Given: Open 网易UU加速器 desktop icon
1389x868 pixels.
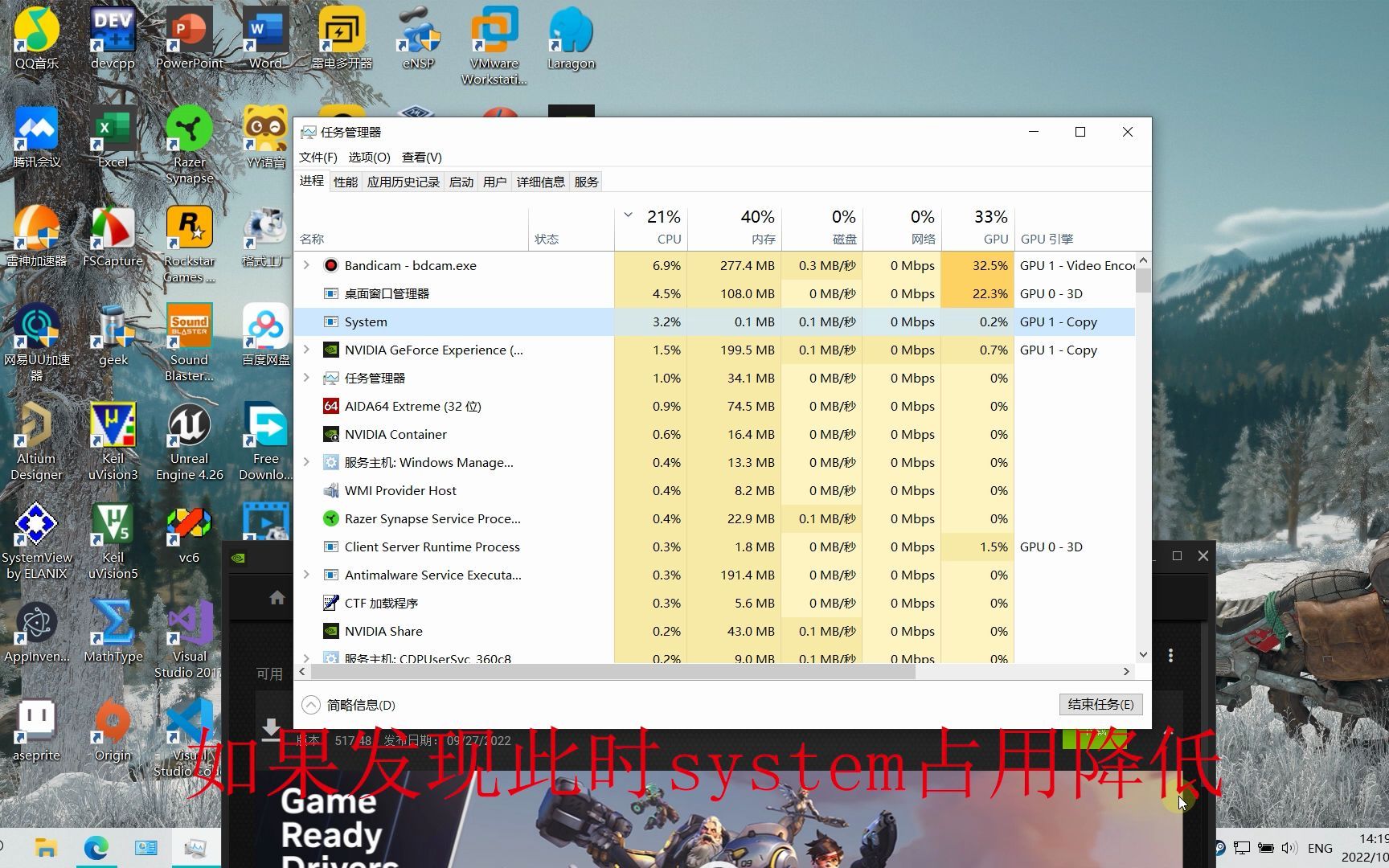Looking at the screenshot, I should coord(36,342).
